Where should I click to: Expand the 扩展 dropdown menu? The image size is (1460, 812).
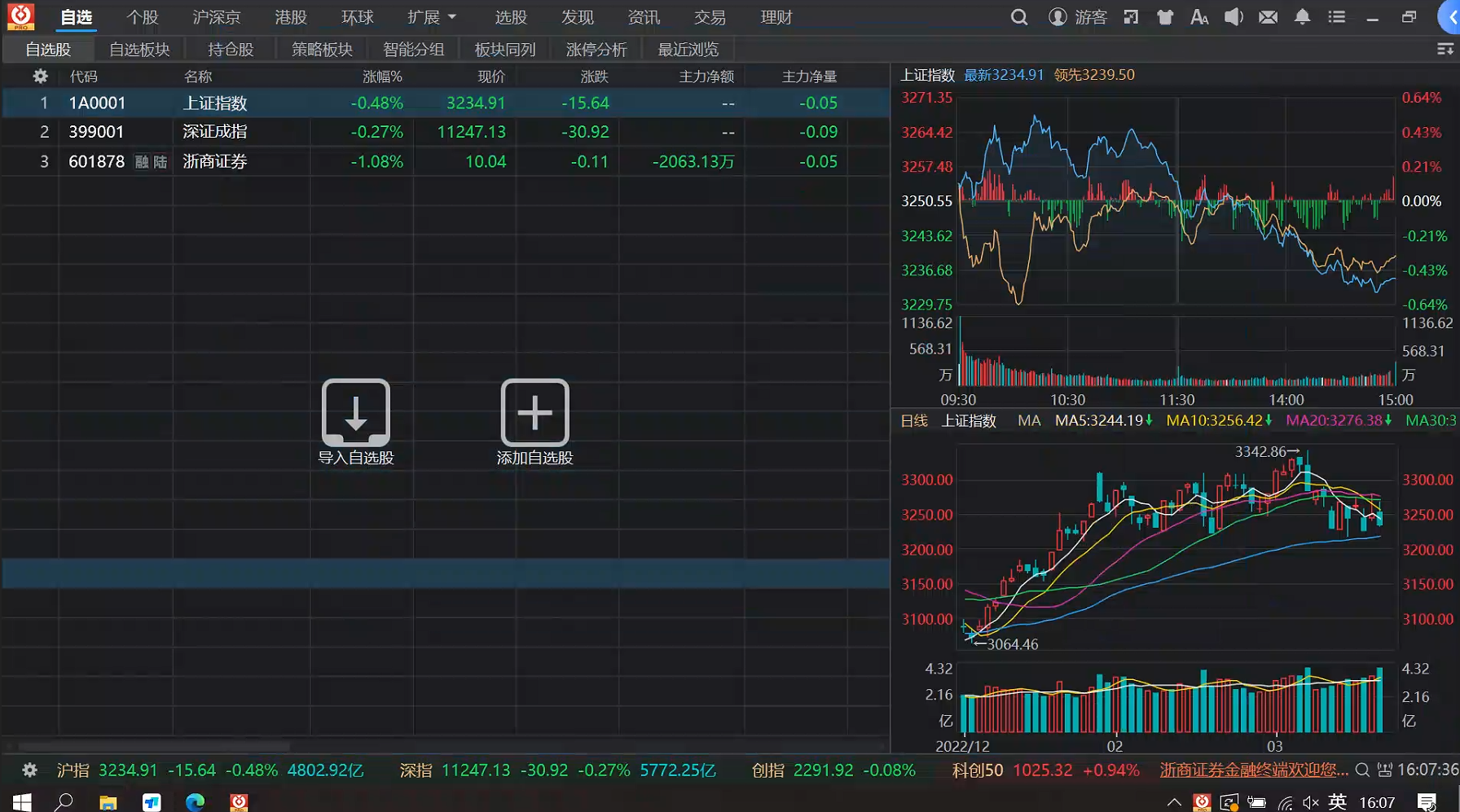431,17
